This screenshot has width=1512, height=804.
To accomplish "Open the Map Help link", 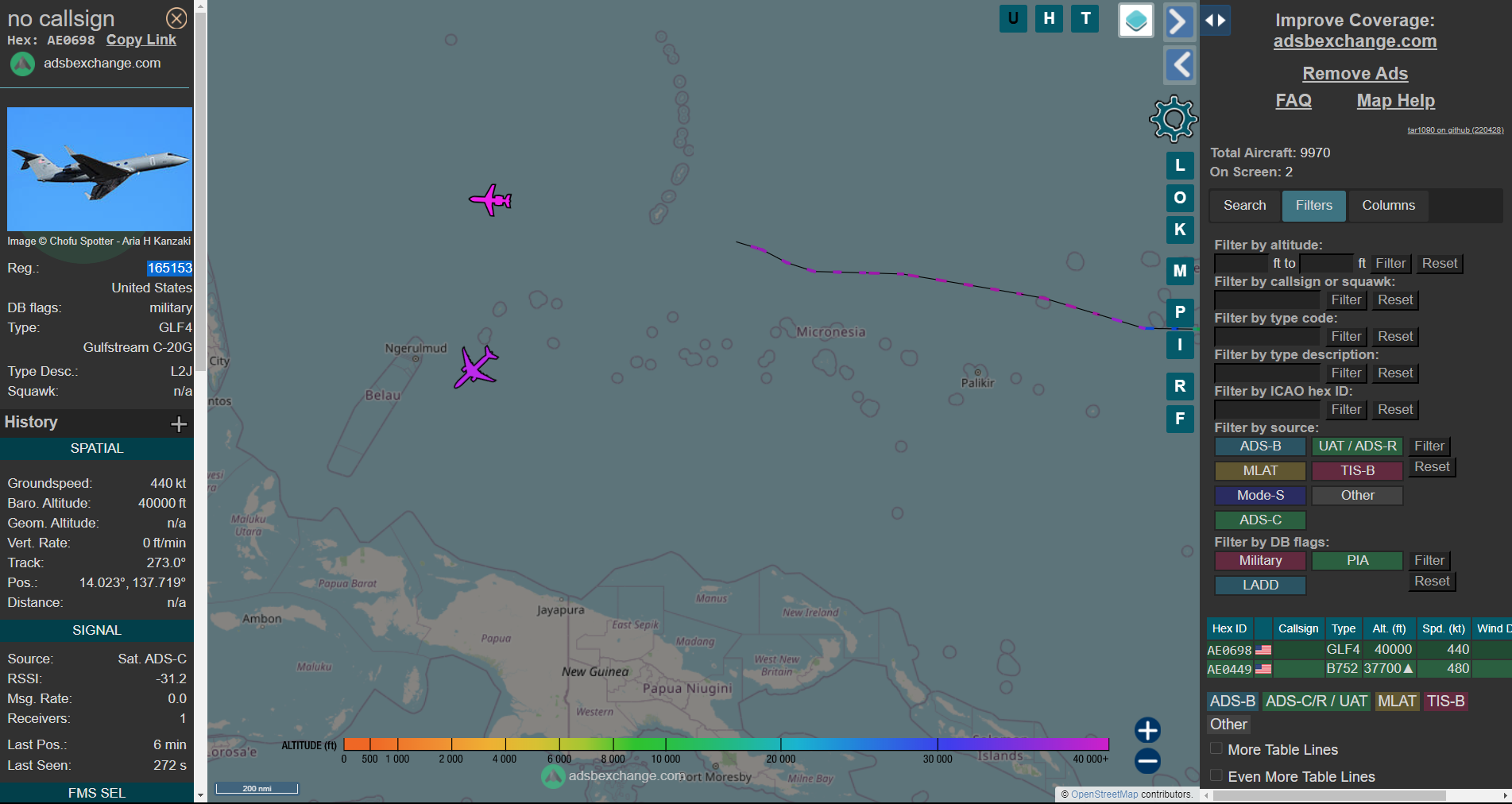I will pyautogui.click(x=1395, y=101).
